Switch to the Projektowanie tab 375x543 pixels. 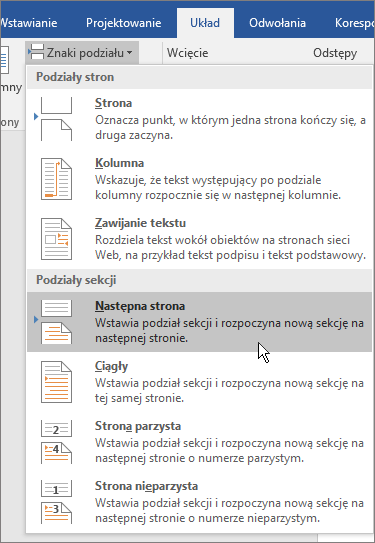(x=124, y=23)
